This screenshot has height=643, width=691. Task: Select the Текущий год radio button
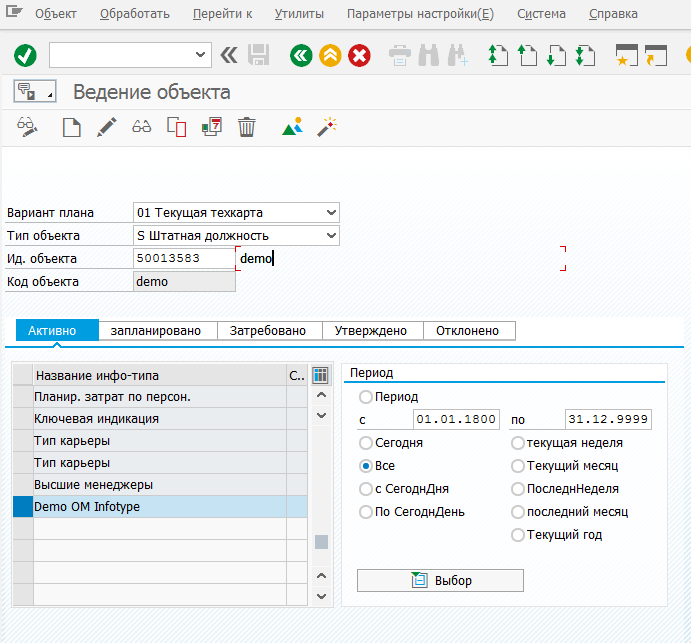pyautogui.click(x=517, y=535)
